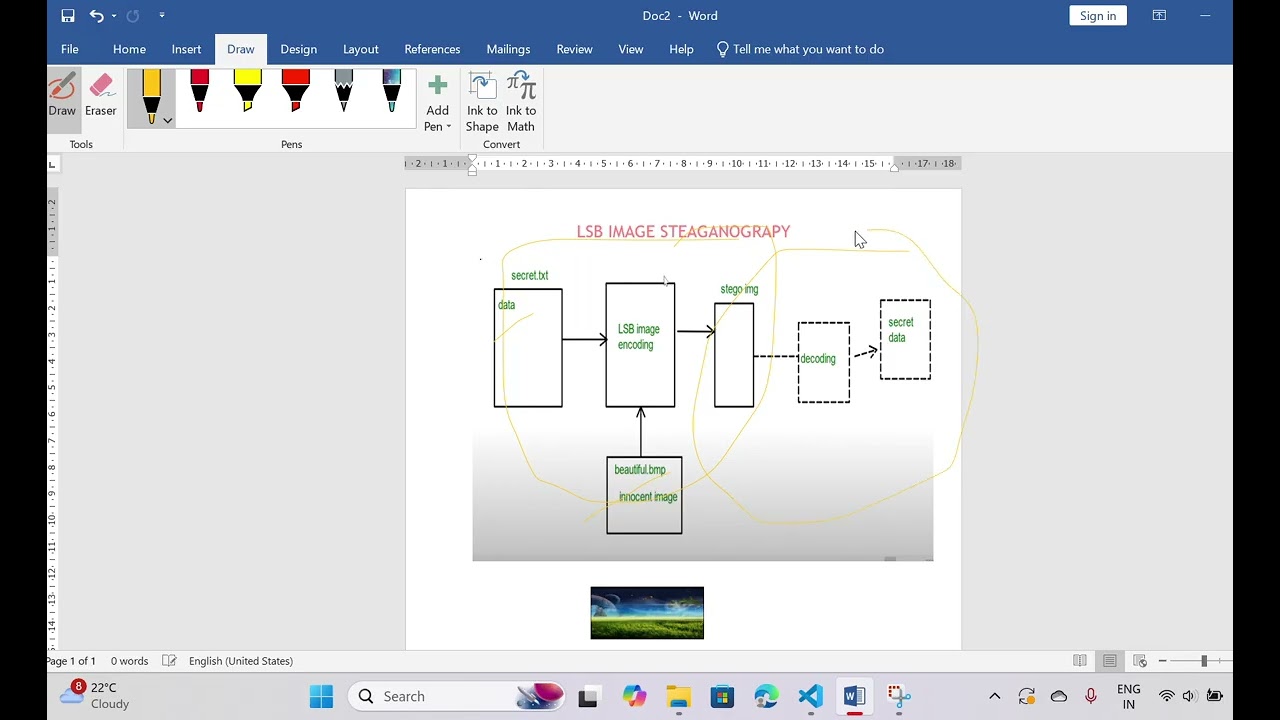The width and height of the screenshot is (1280, 720).
Task: Switch to the Home tab
Action: [129, 49]
